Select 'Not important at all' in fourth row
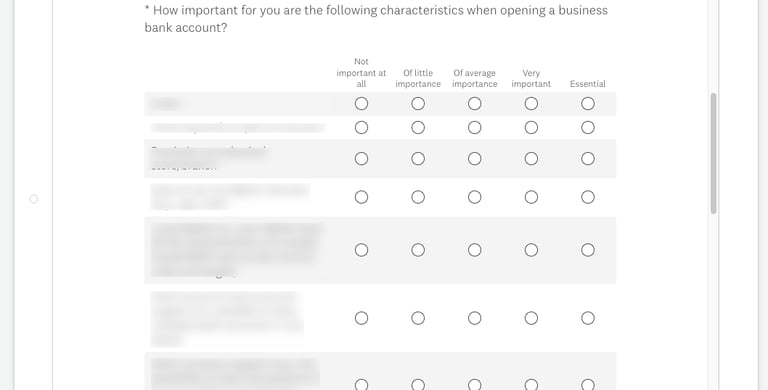 361,197
